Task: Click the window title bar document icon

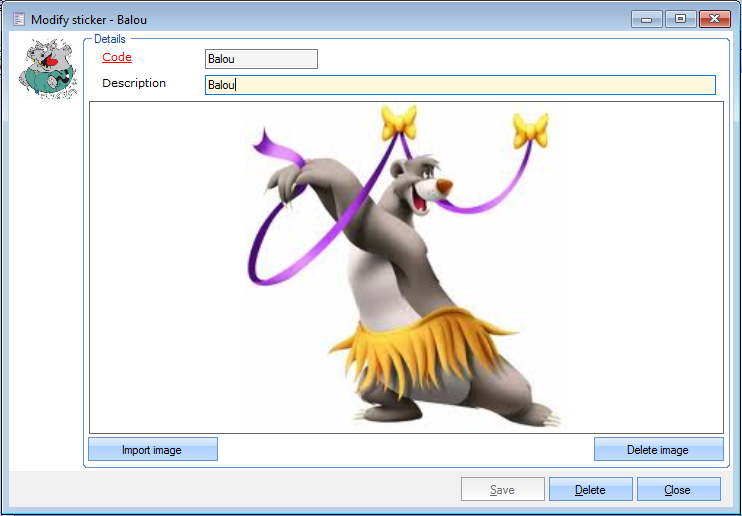Action: [19, 19]
